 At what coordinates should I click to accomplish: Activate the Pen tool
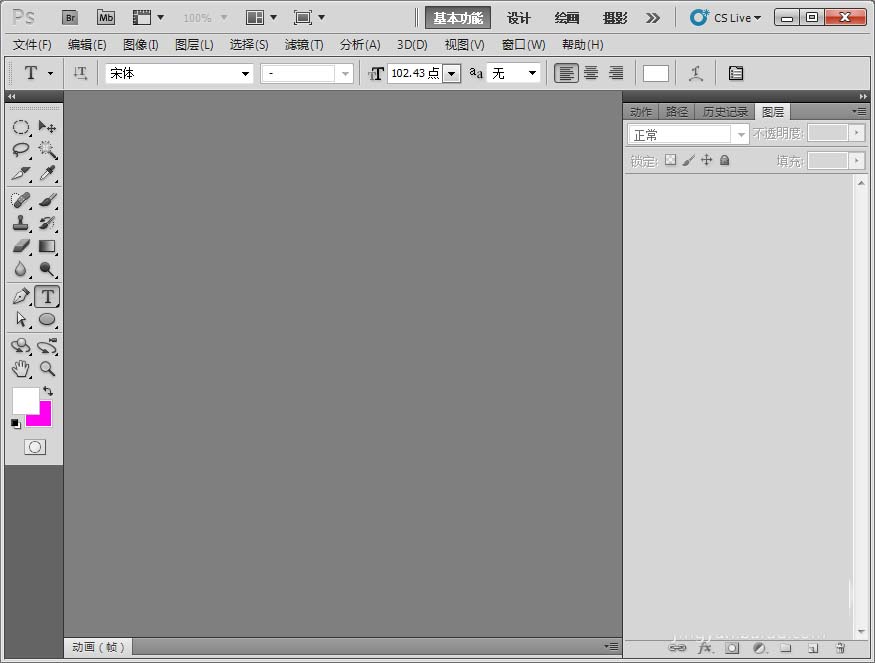click(x=20, y=296)
